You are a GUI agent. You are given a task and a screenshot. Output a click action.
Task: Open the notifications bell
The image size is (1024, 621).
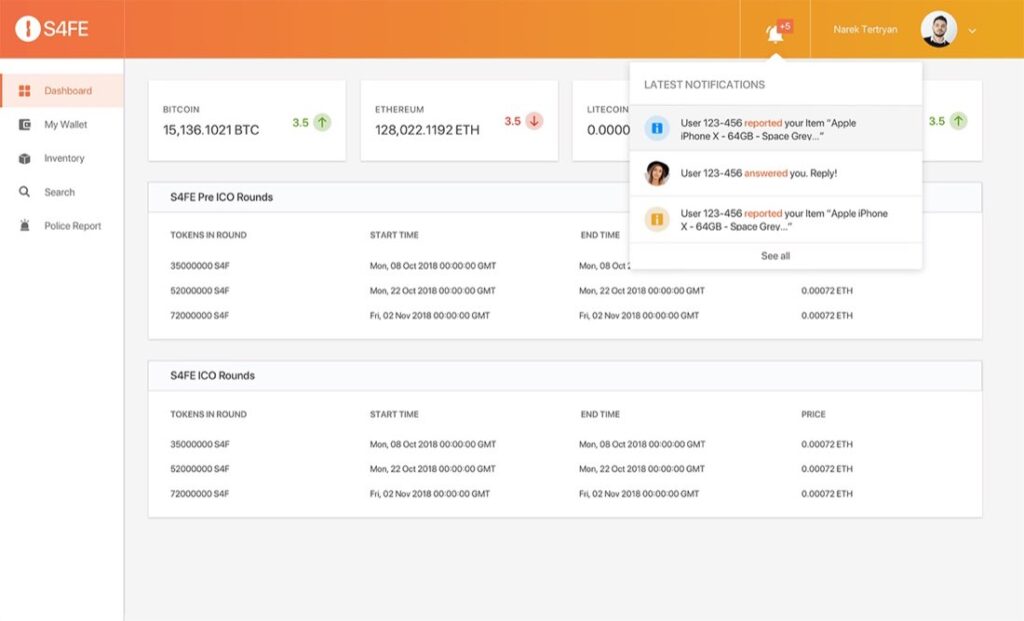(775, 33)
